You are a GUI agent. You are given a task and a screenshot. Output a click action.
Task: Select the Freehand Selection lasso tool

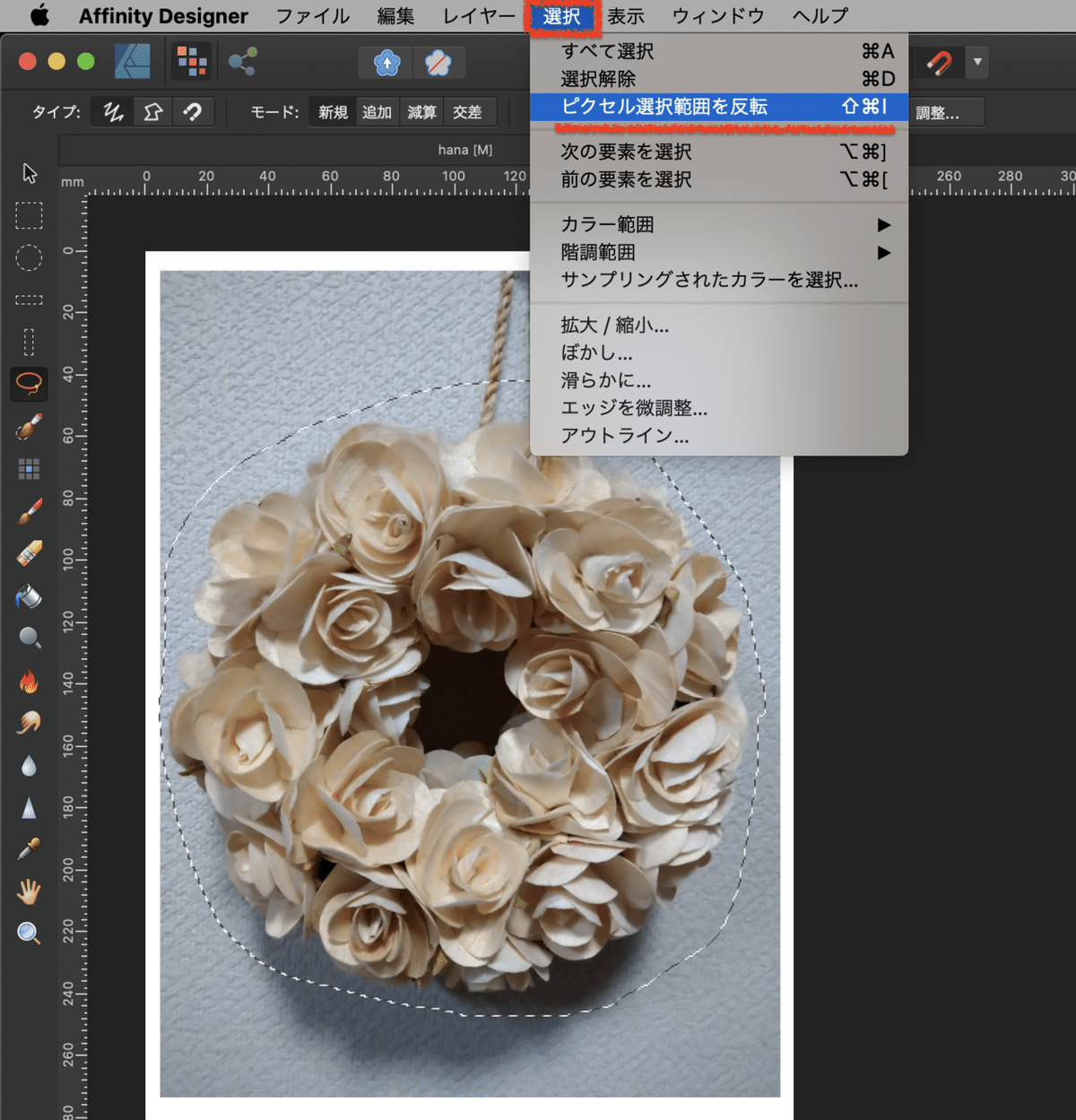click(x=29, y=383)
